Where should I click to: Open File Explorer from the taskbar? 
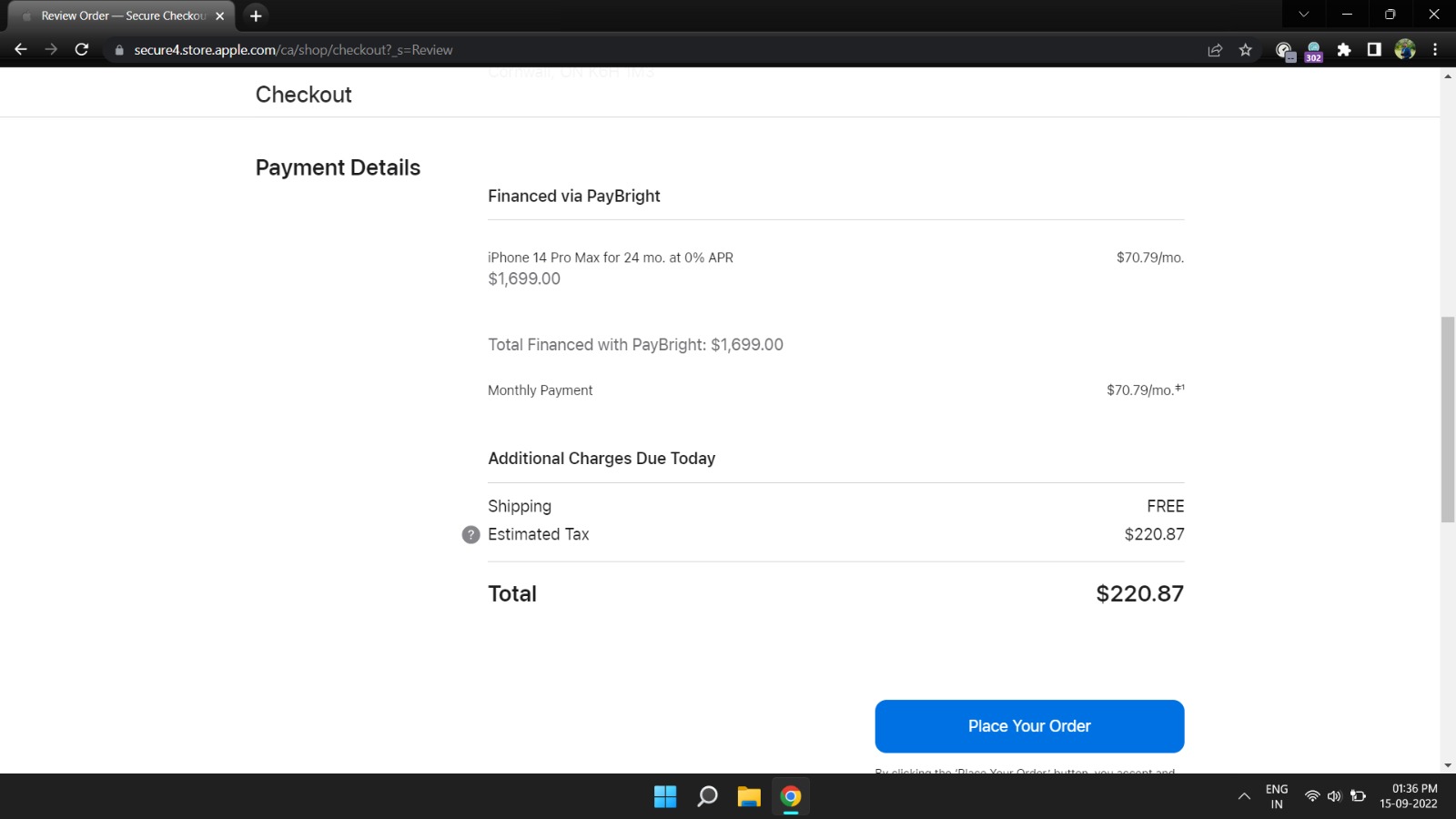(749, 797)
